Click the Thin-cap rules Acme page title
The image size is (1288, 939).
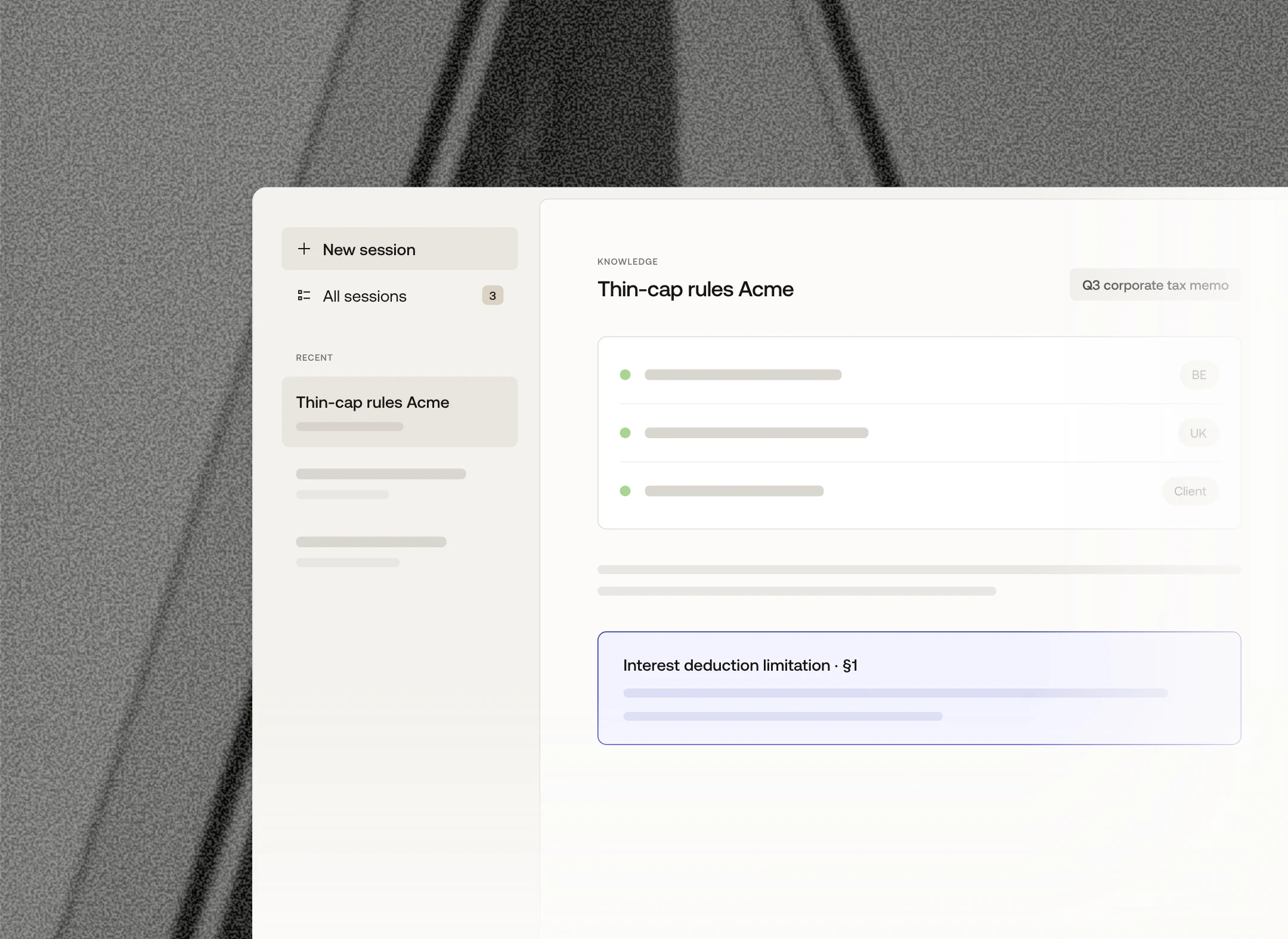click(x=695, y=289)
